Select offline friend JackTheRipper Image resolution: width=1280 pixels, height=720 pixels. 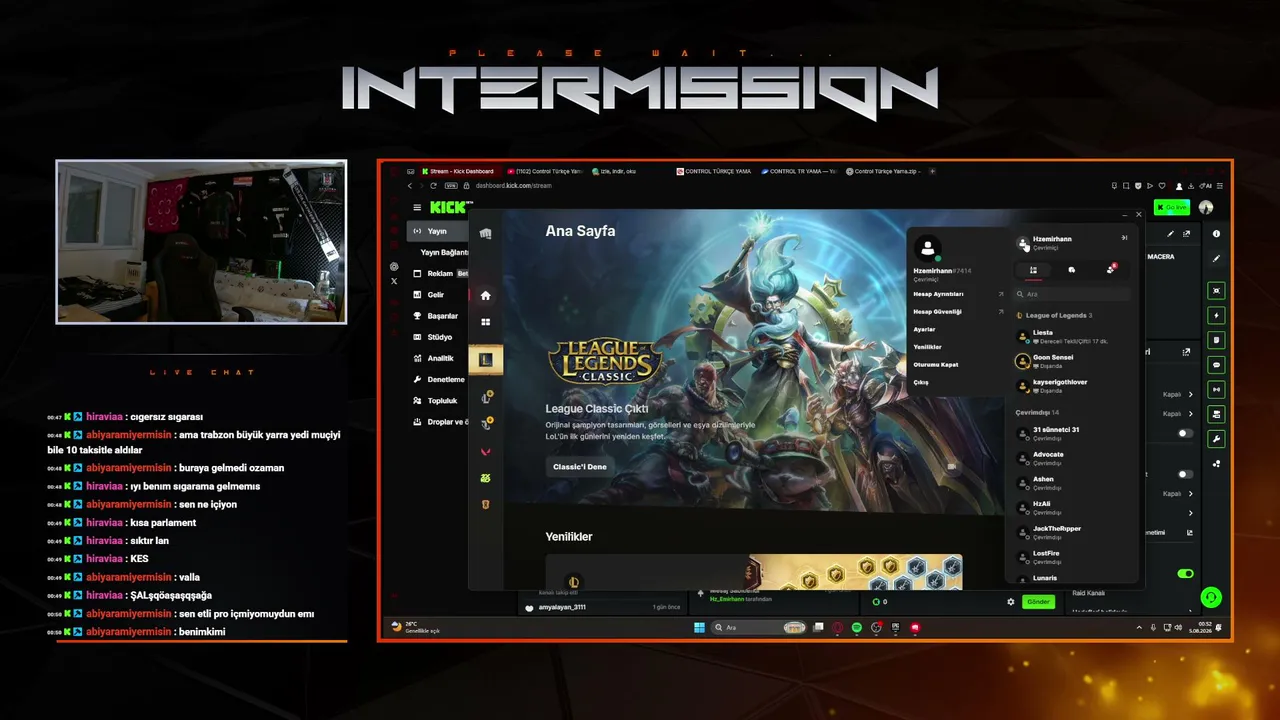(x=1072, y=532)
